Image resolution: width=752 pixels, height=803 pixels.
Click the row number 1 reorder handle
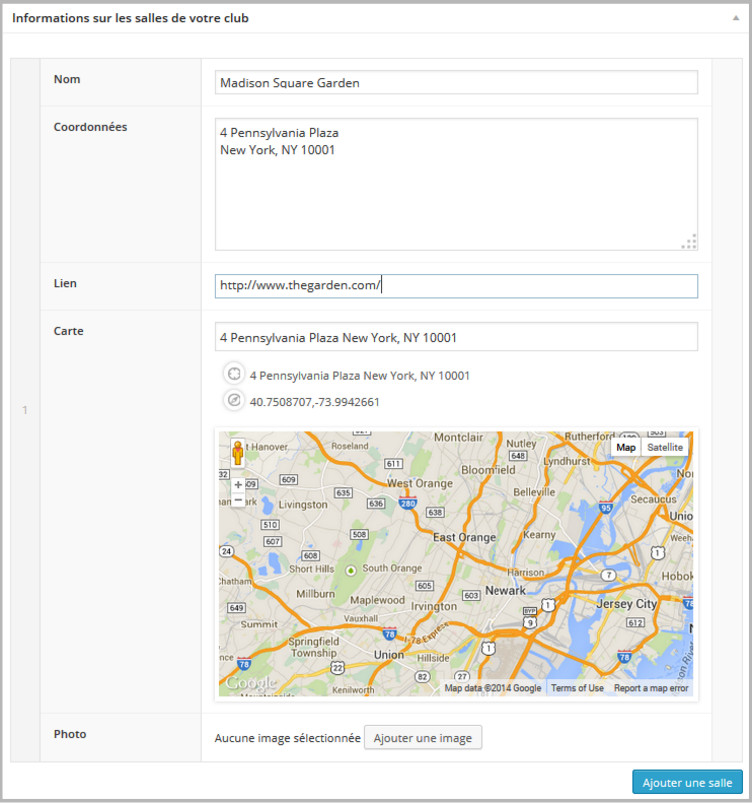25,410
